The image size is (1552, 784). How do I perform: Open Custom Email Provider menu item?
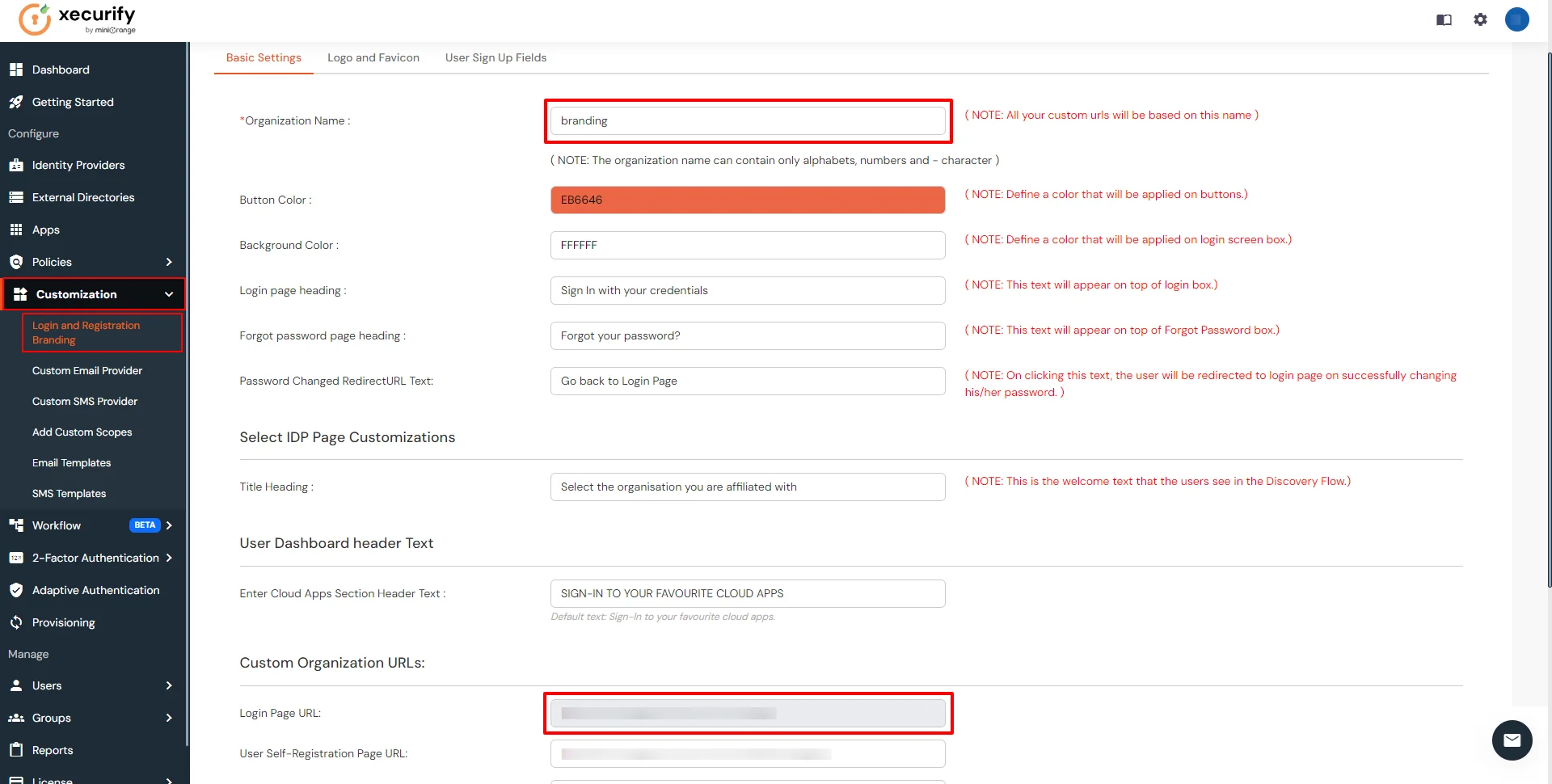[x=87, y=370]
